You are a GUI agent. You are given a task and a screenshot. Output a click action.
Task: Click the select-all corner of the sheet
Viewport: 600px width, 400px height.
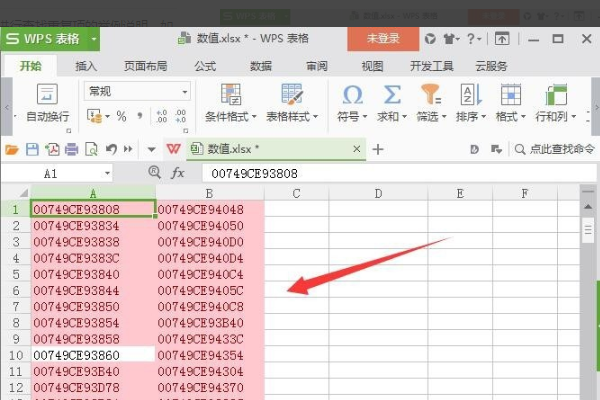[x=23, y=193]
